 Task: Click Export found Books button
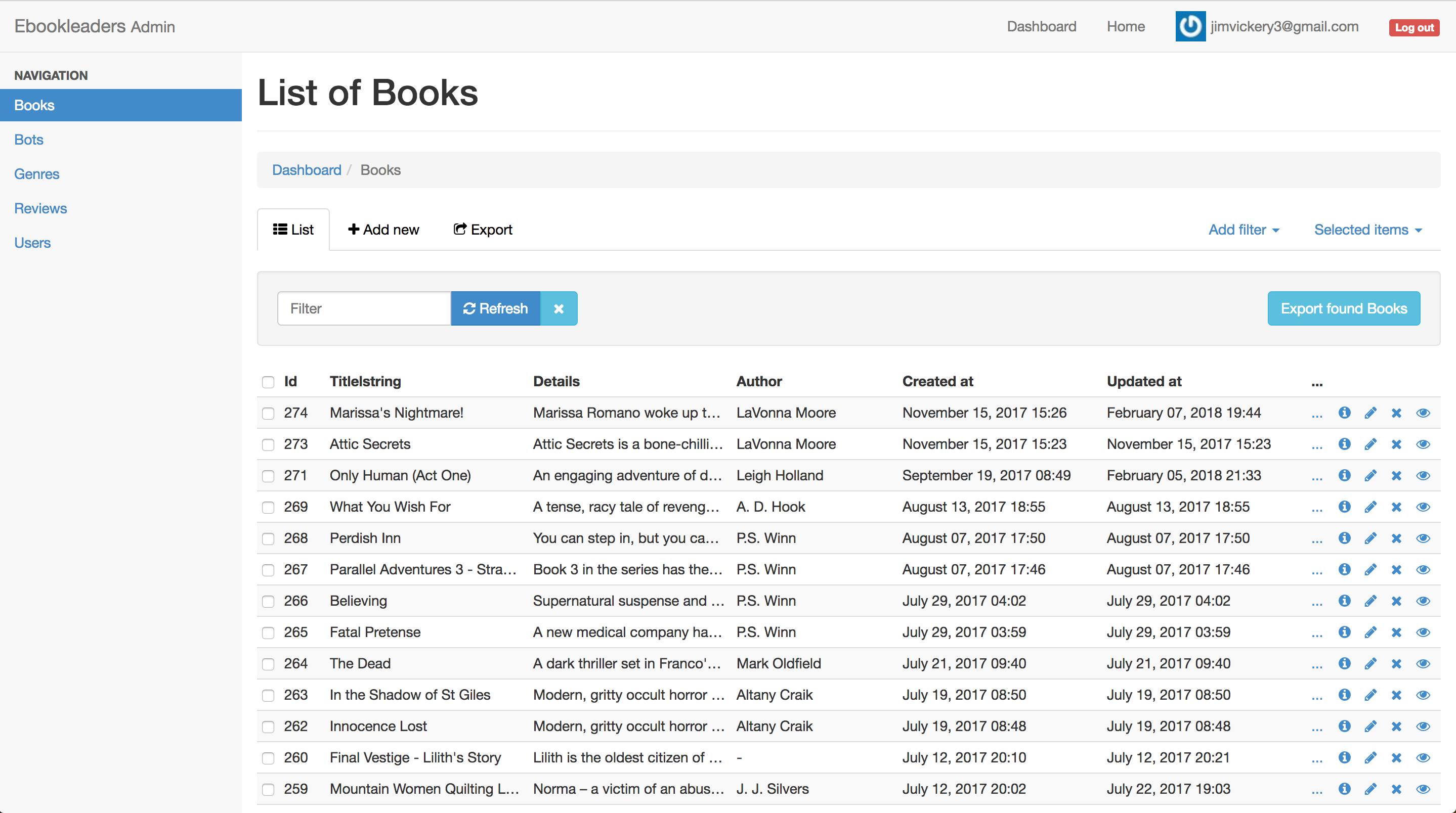(1343, 308)
